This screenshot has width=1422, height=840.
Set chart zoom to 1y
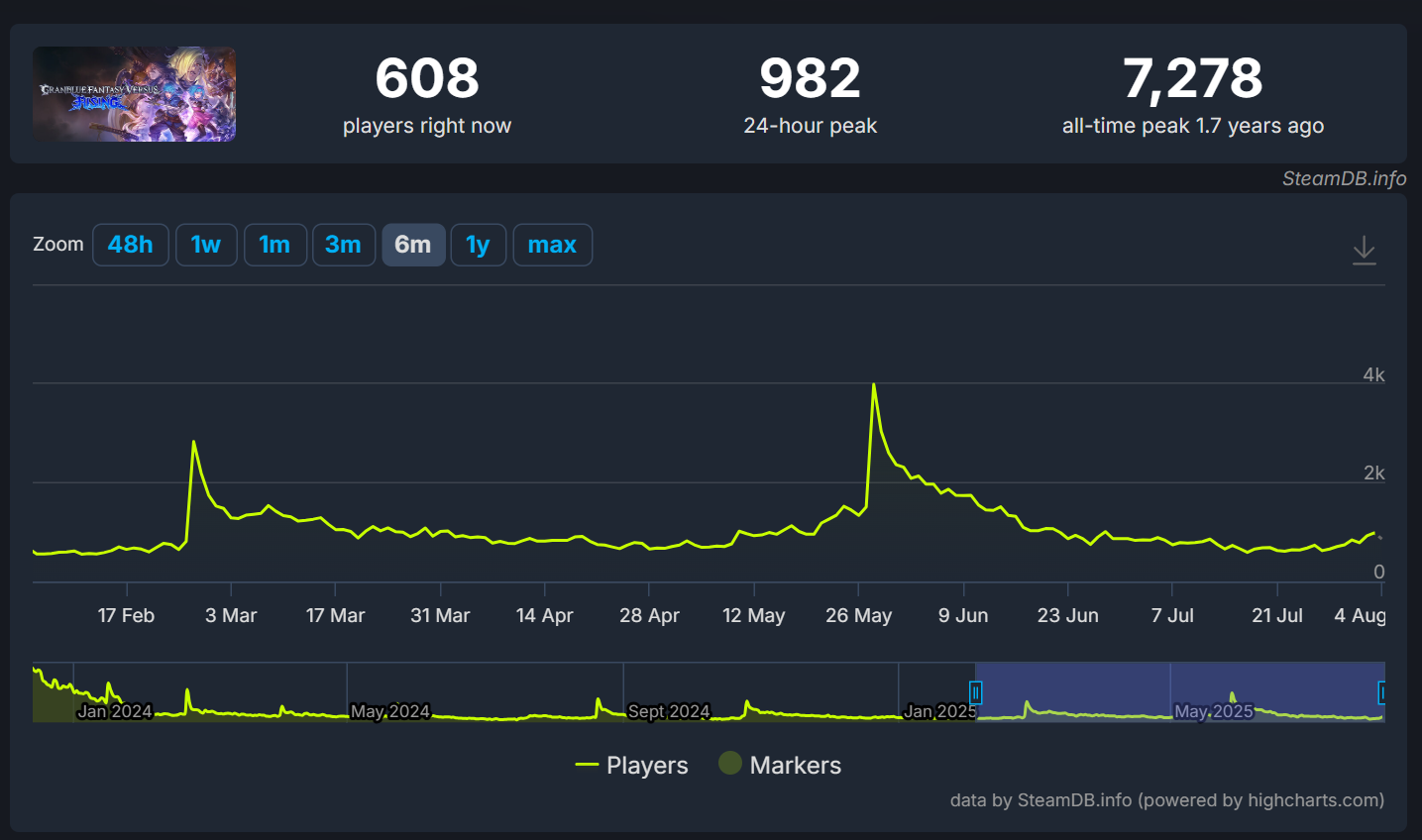[x=479, y=245]
